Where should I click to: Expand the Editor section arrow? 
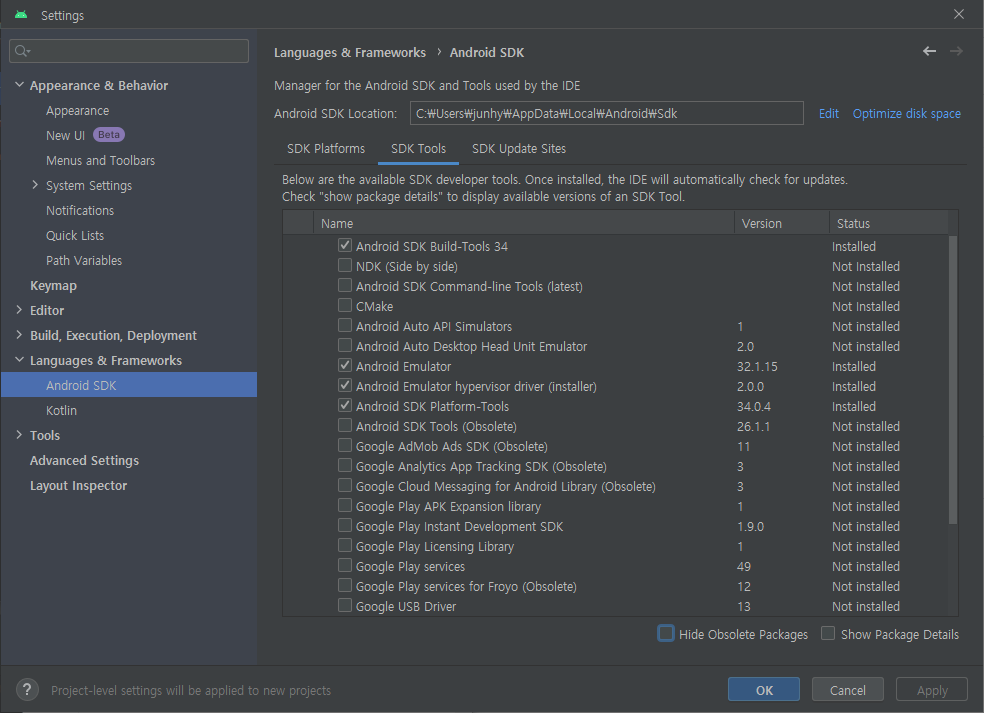point(19,309)
